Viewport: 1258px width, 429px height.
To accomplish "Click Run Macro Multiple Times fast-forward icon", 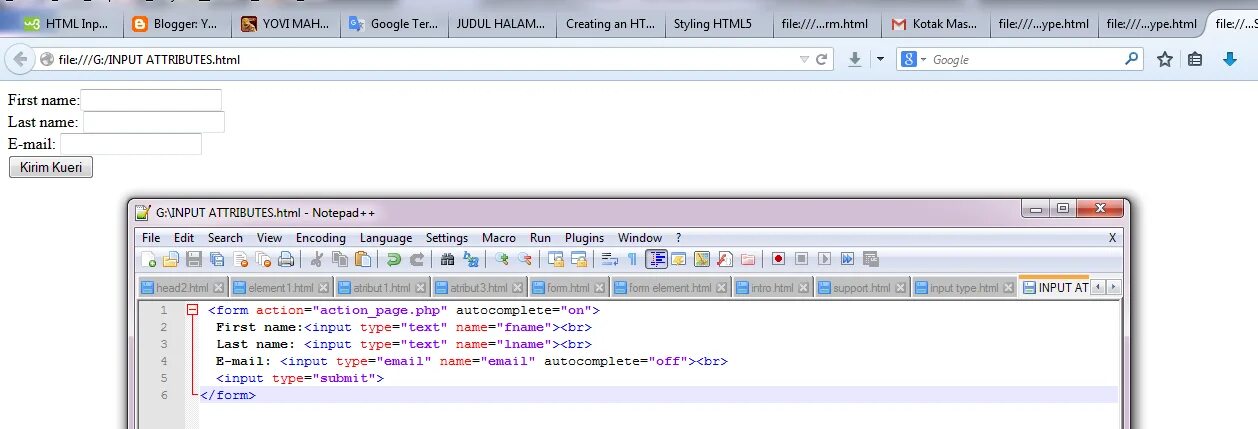I will pos(847,260).
